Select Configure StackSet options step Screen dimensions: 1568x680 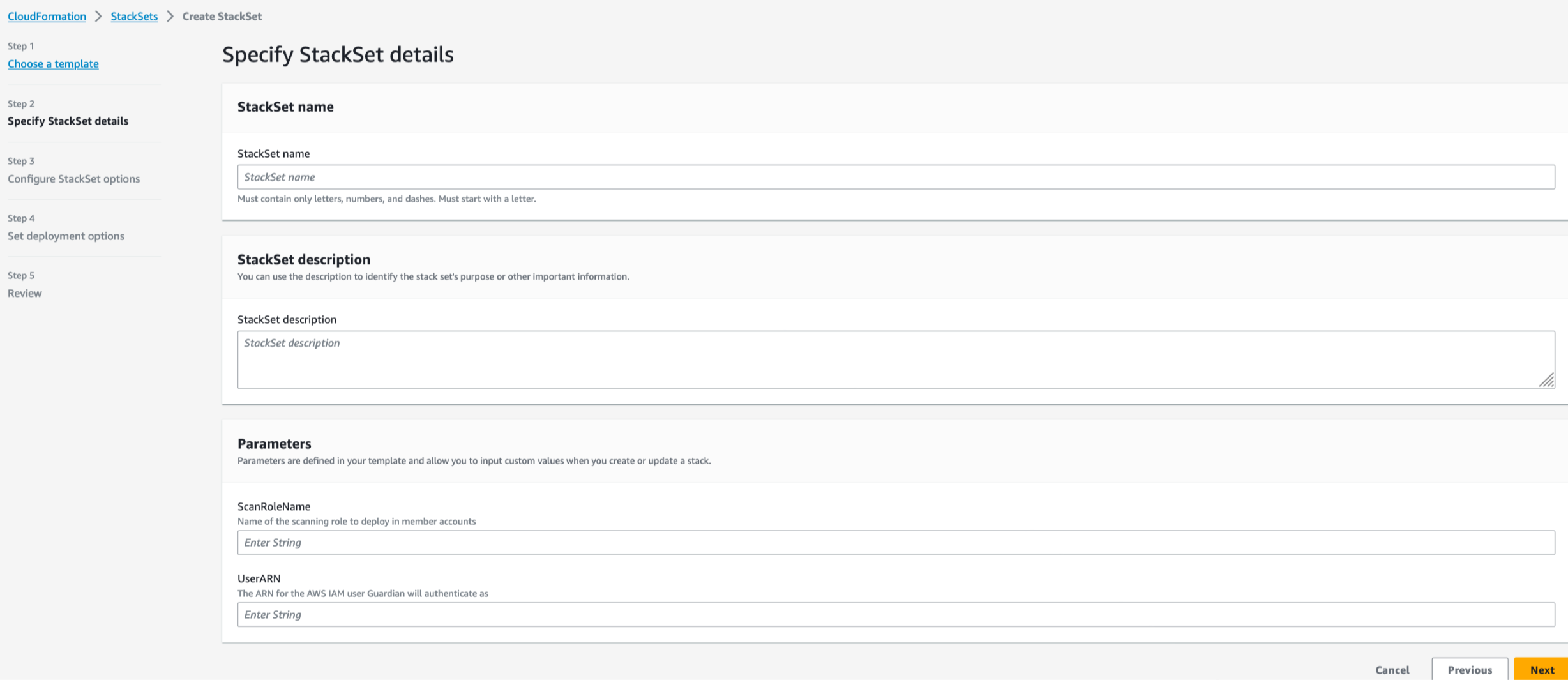(x=73, y=179)
